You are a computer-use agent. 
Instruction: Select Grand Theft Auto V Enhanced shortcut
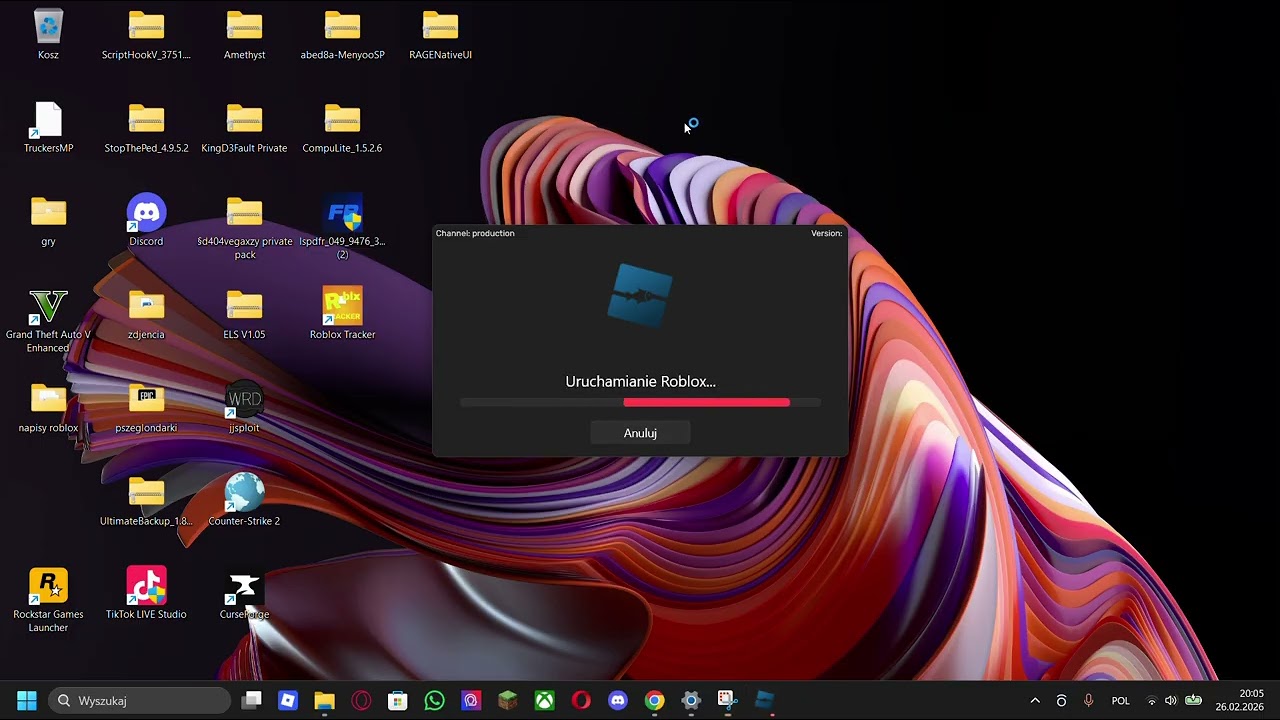point(48,321)
